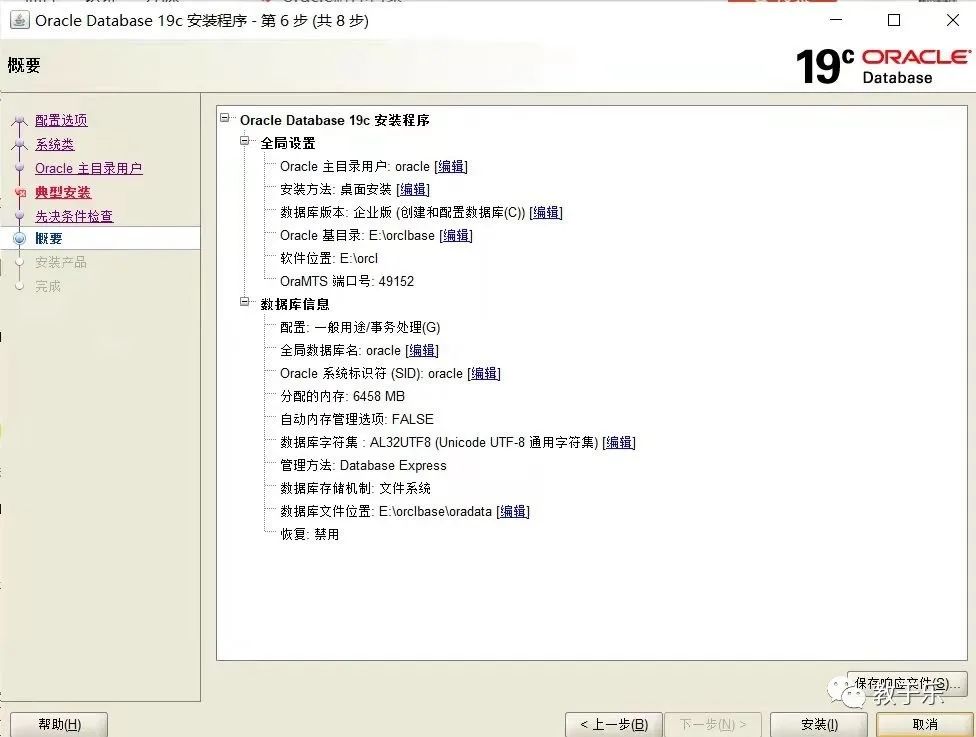Screen dimensions: 976x737
Task: Click the 安装产品 step in sidebar
Action: (60, 263)
